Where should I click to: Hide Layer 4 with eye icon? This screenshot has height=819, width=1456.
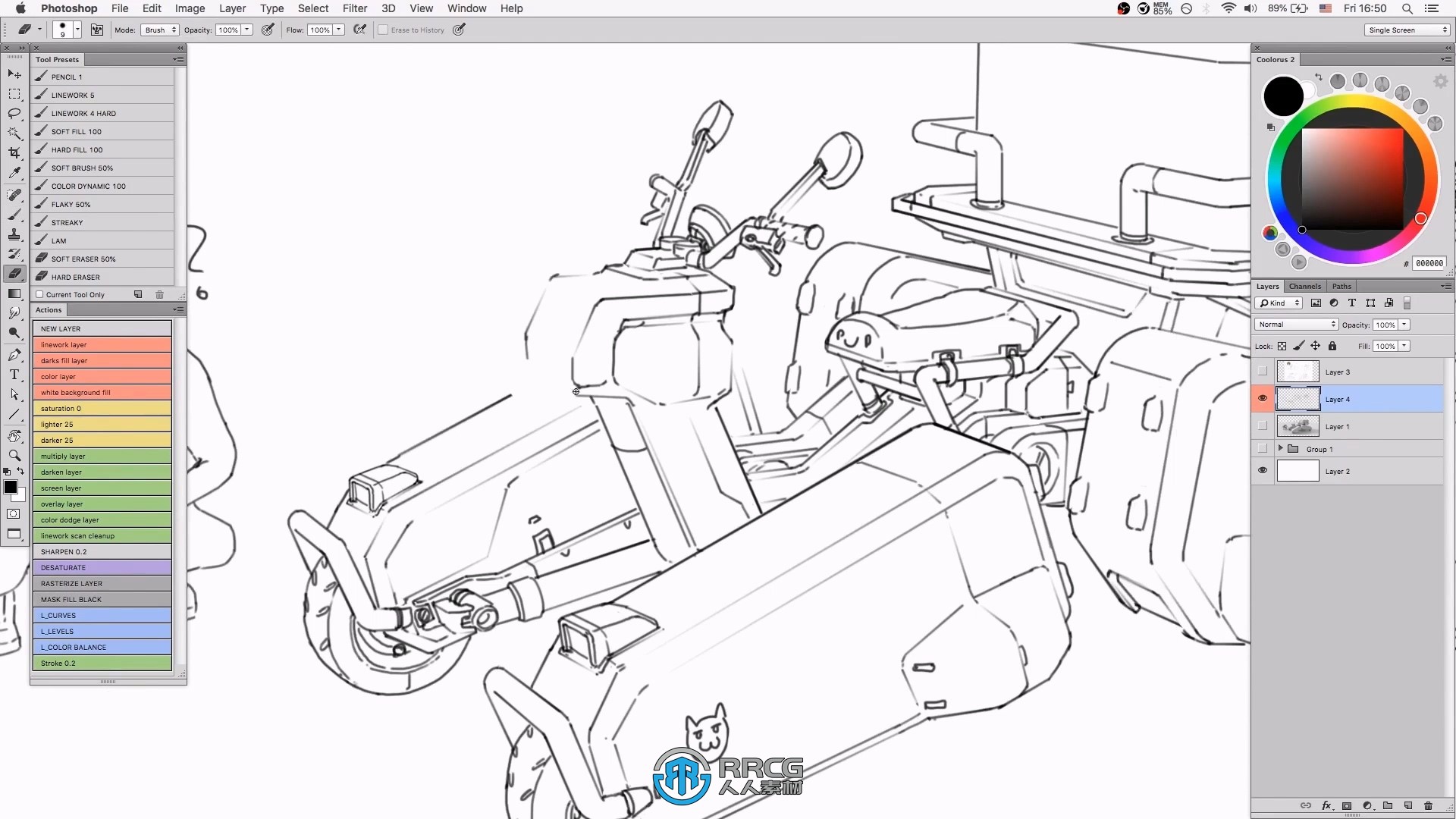[1263, 398]
